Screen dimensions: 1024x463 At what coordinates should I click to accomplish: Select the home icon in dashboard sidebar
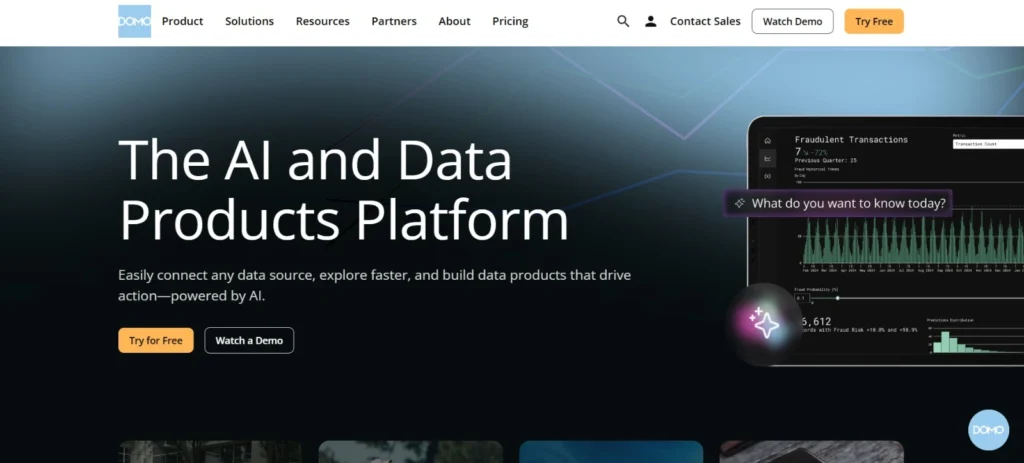767,142
